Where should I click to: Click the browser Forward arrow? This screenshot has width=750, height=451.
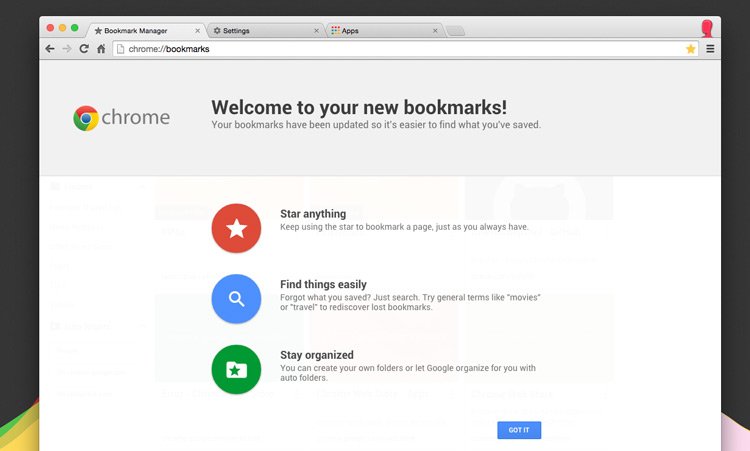point(67,49)
